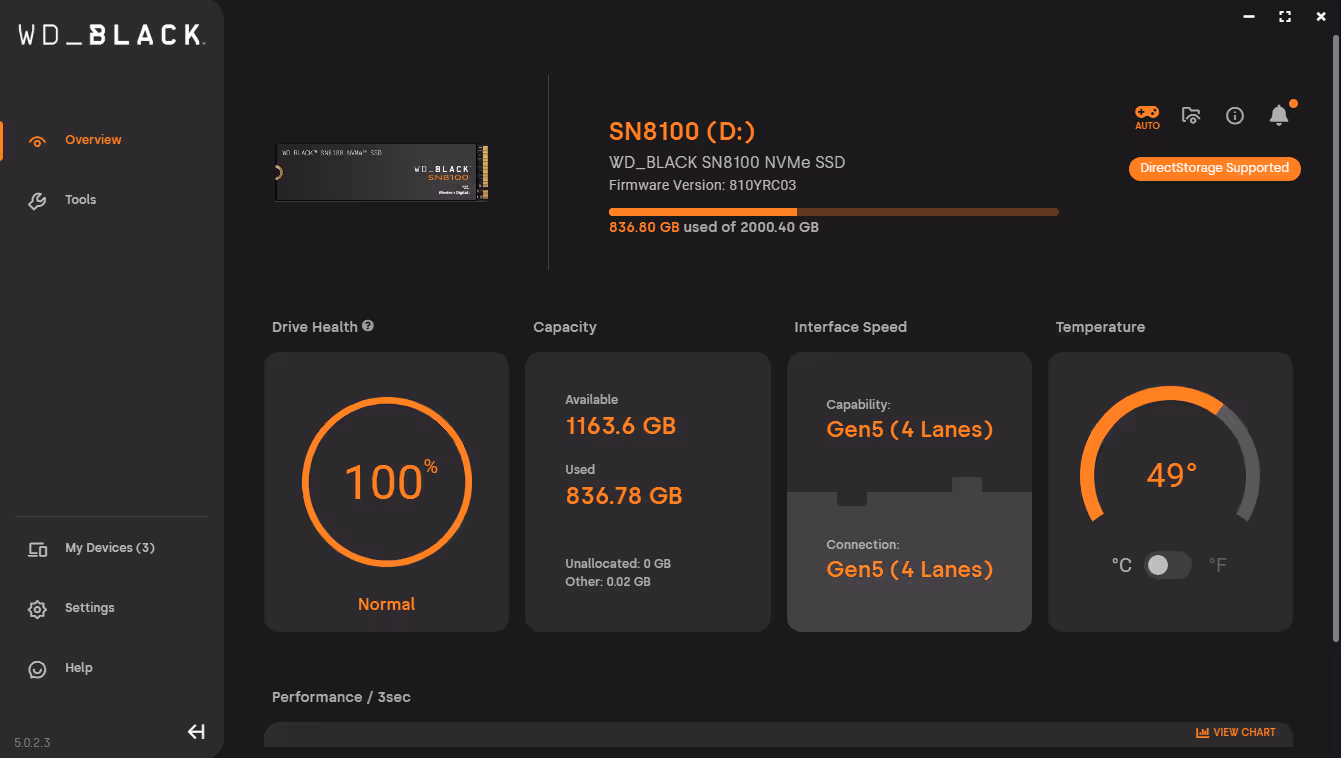Expand the Performance chart section

pyautogui.click(x=1237, y=731)
